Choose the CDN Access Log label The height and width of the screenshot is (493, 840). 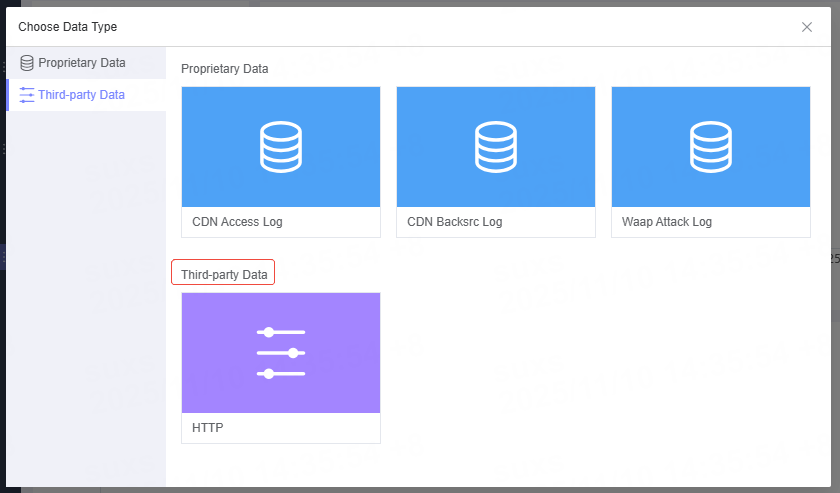coord(237,222)
